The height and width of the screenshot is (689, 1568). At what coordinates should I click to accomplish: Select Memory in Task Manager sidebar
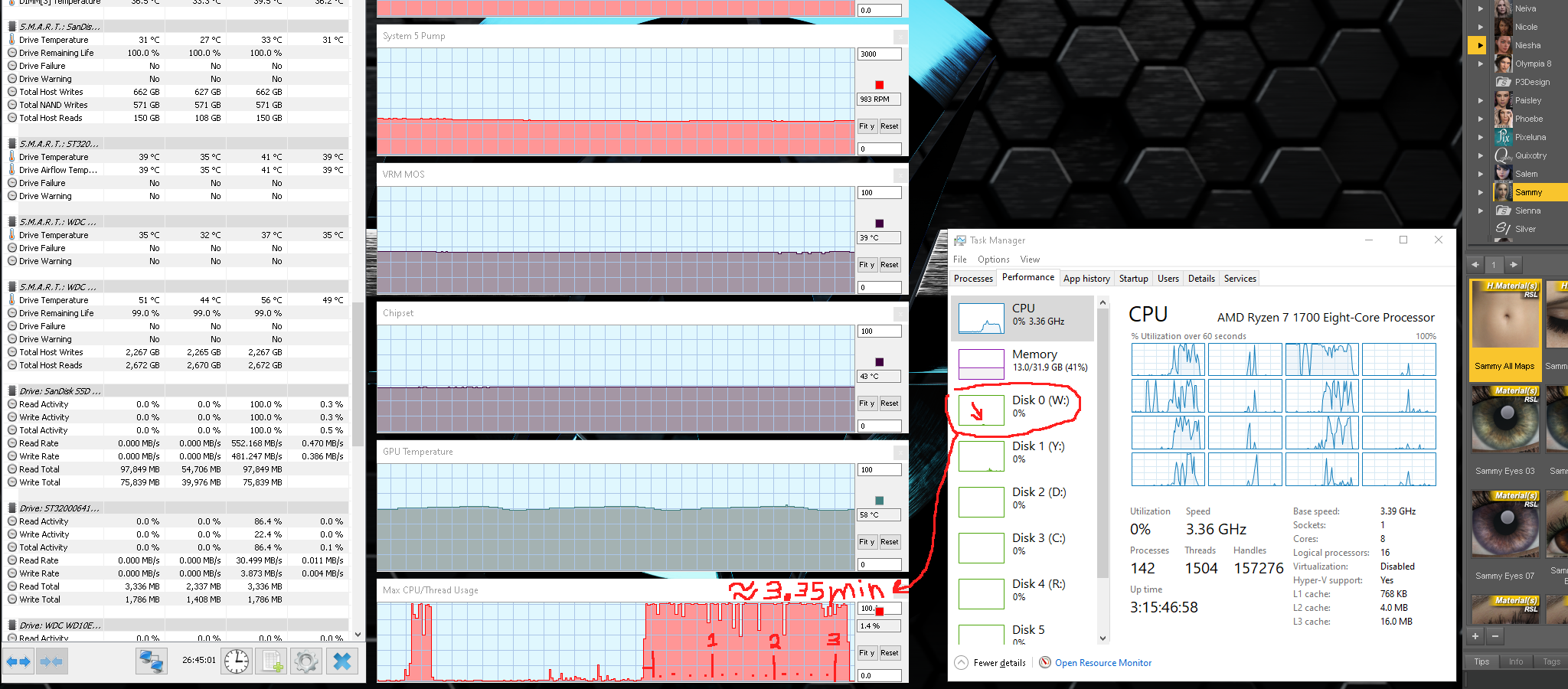pyautogui.click(x=1023, y=364)
